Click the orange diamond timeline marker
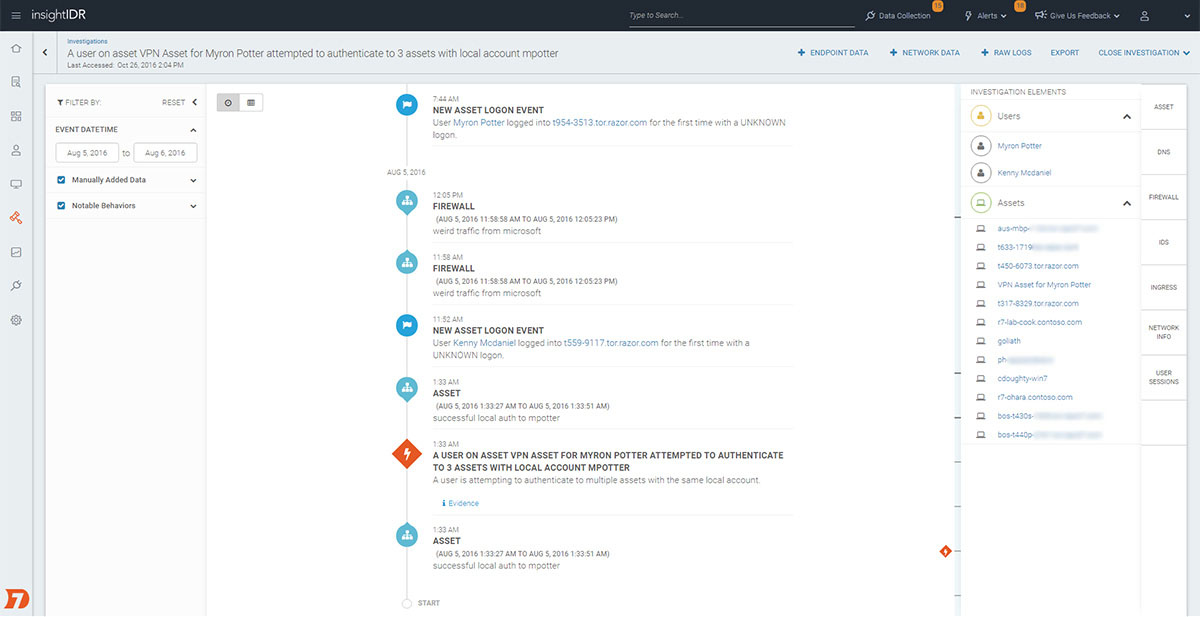This screenshot has height=617, width=1200. [x=945, y=550]
